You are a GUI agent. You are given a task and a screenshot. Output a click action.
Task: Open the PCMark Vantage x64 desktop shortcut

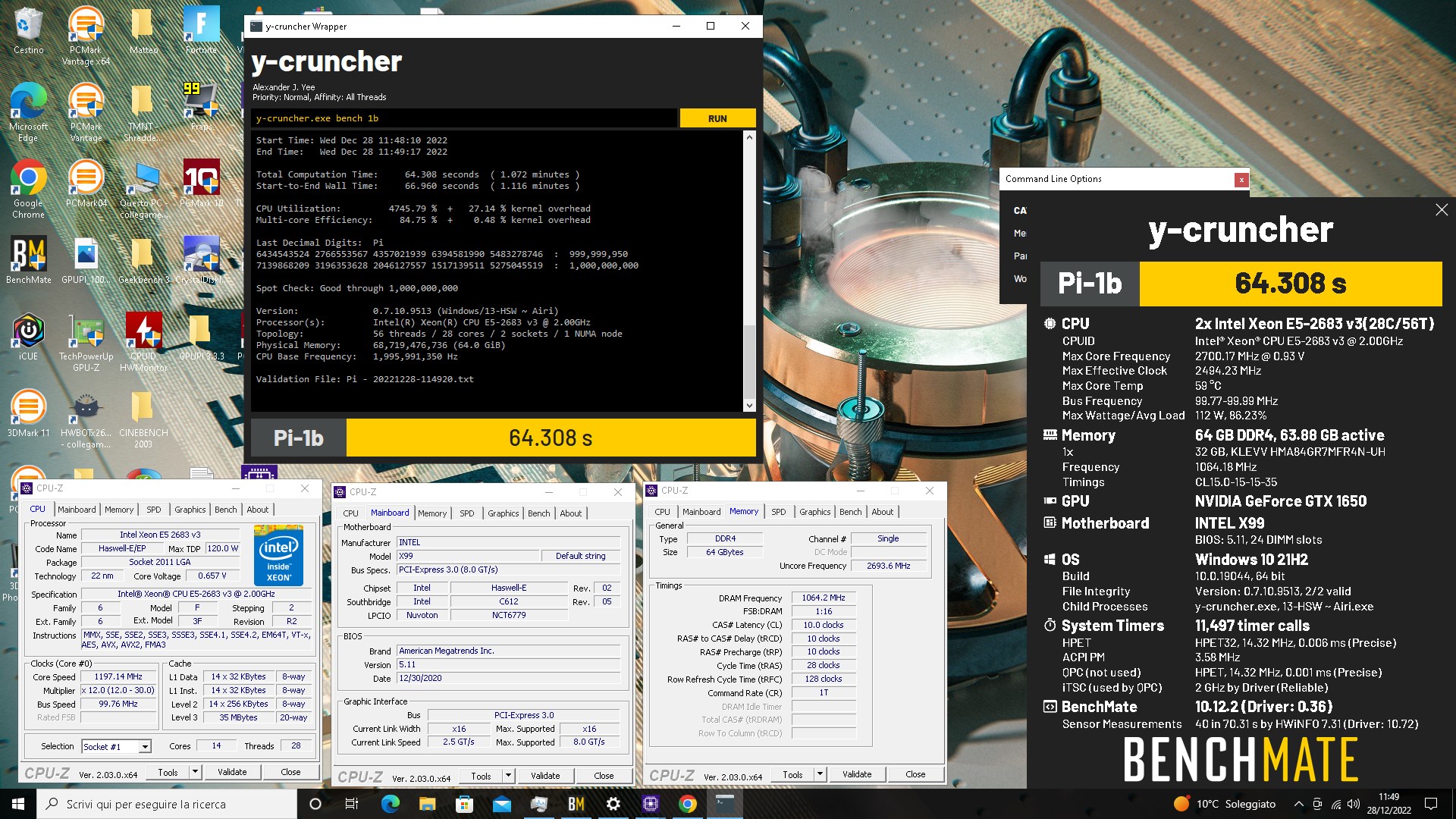pyautogui.click(x=86, y=36)
